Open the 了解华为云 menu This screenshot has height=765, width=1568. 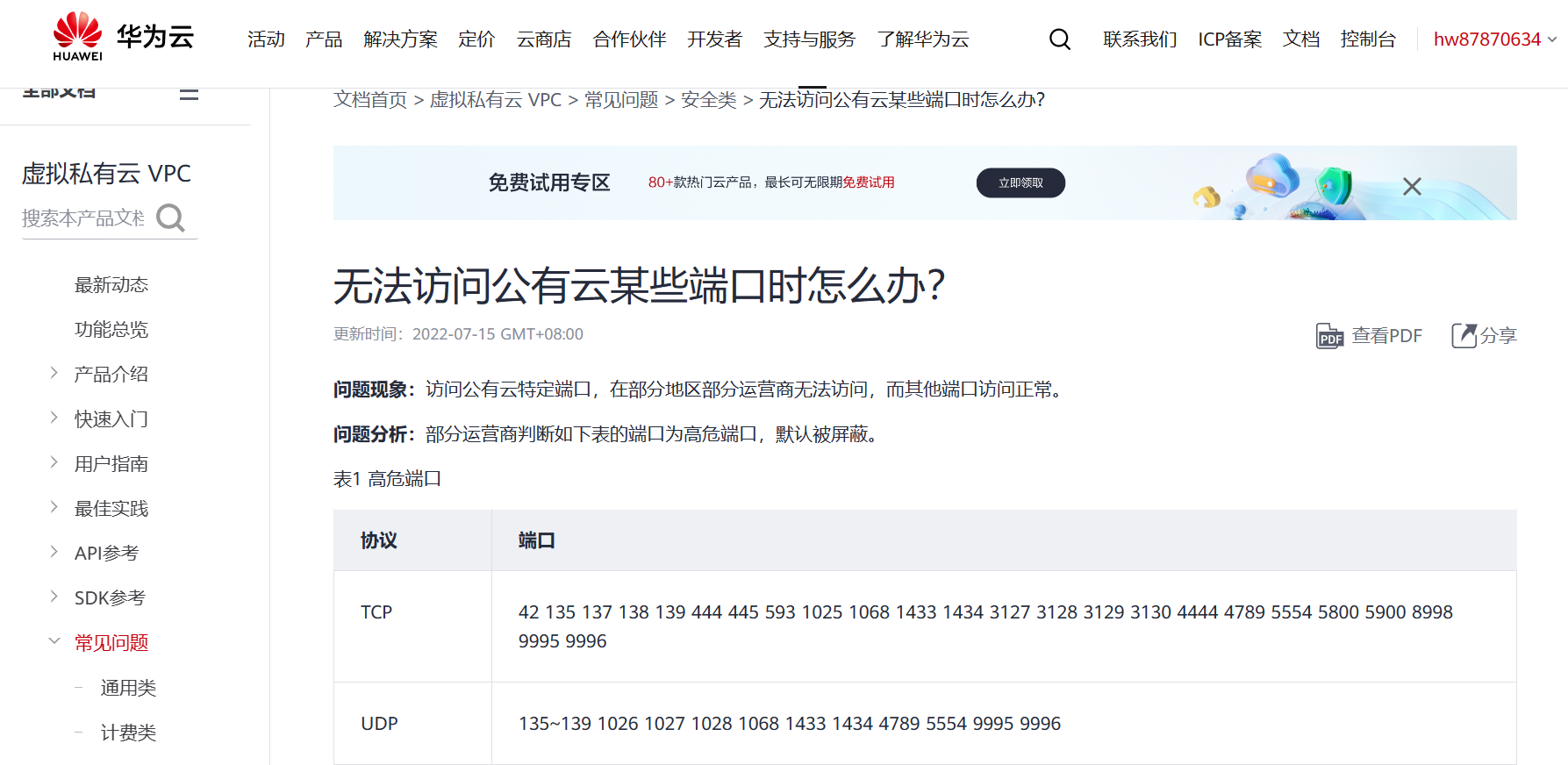click(x=923, y=39)
